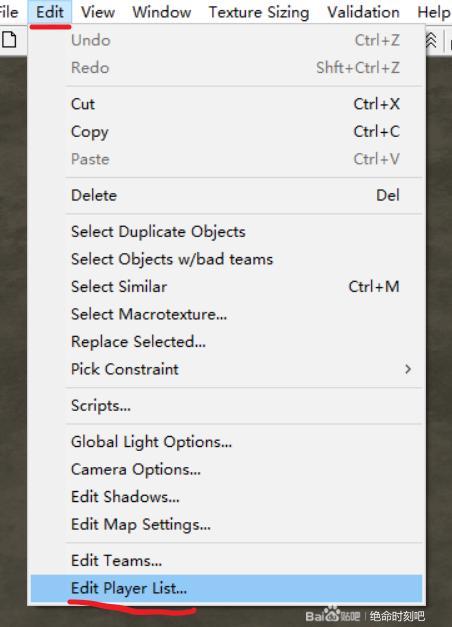
Task: Select Edit Teams menu entry
Action: tap(226, 561)
